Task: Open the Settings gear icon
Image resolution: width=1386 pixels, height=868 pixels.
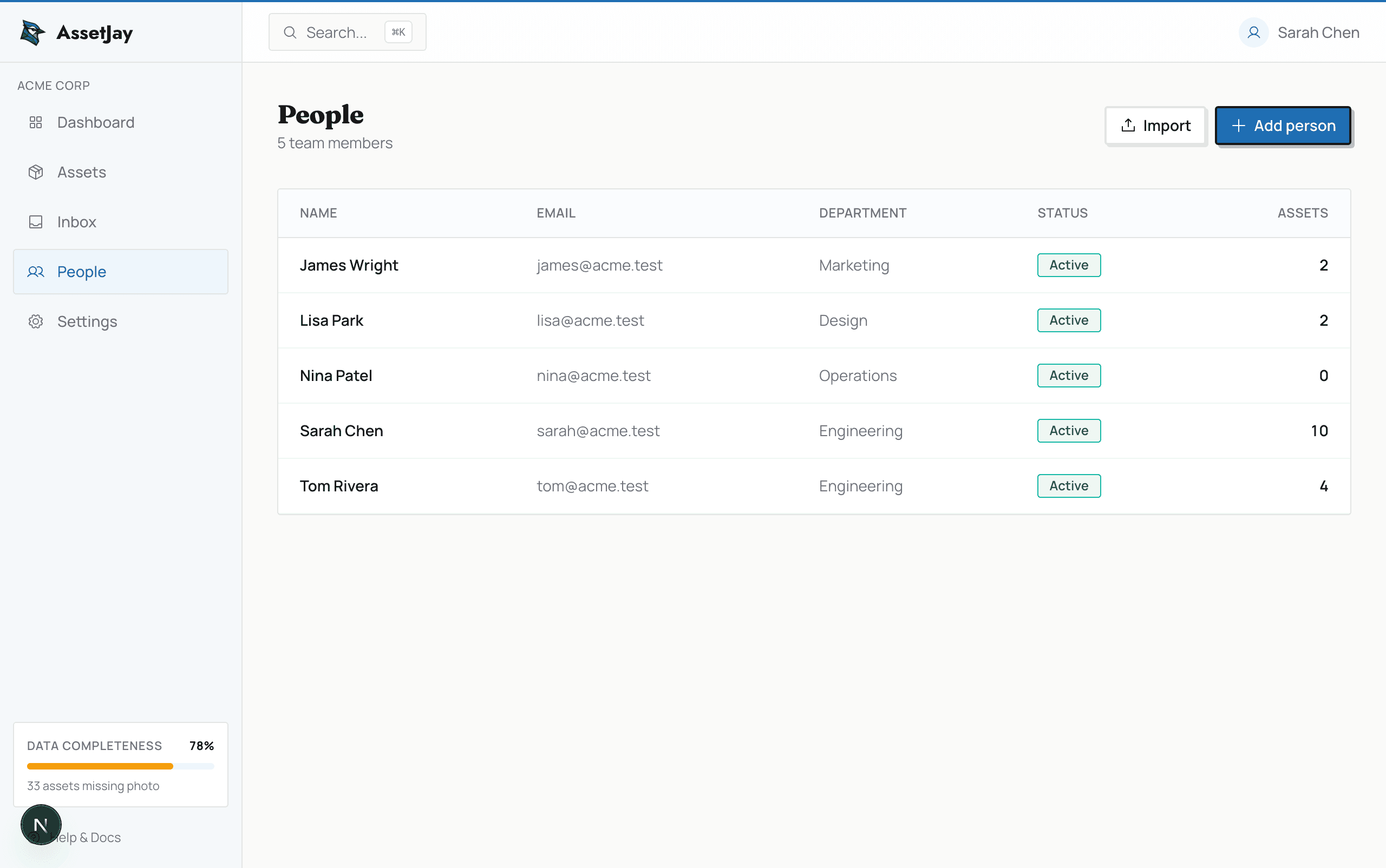Action: point(36,321)
